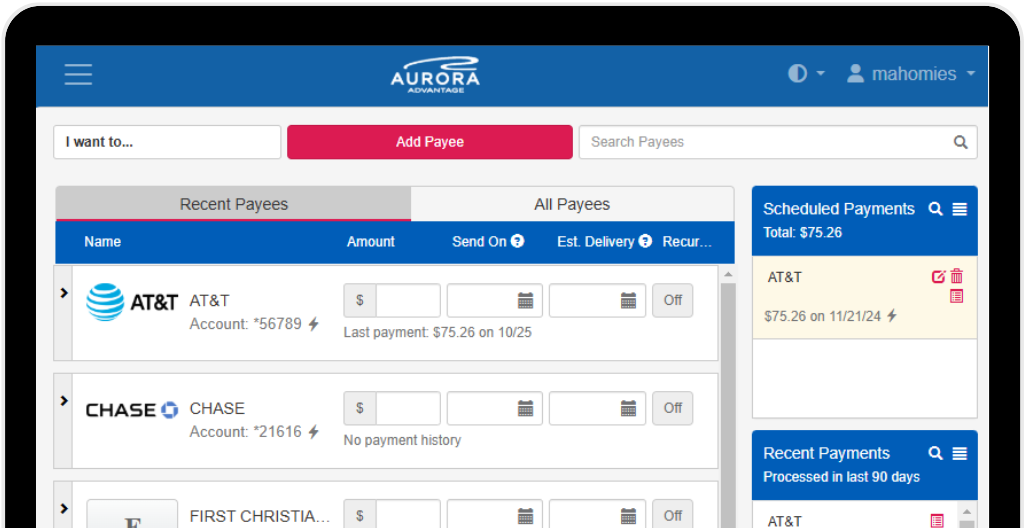The height and width of the screenshot is (528, 1024).
Task: Open the hamburger navigation menu
Action: click(78, 74)
